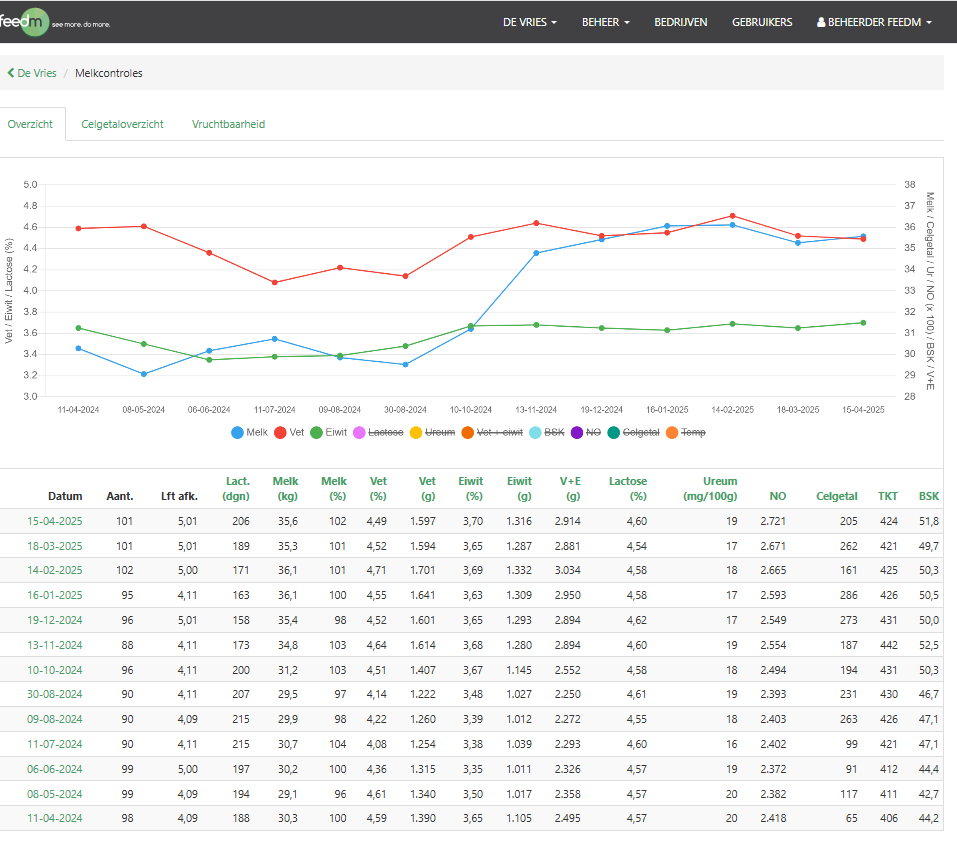Sort table by Celgetal column header
The image size is (957, 843).
click(836, 496)
